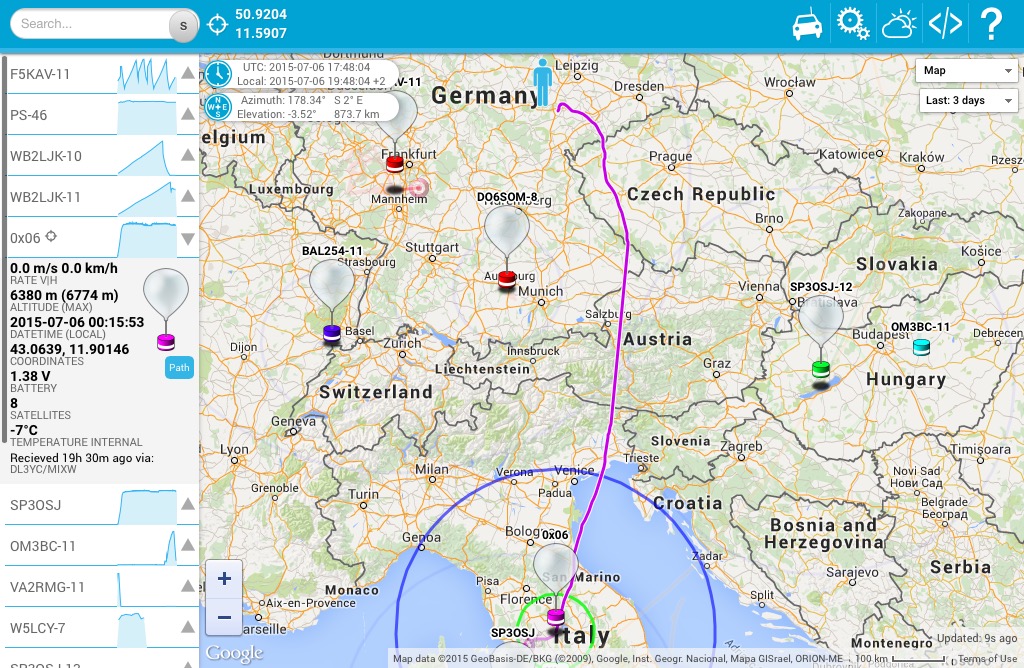Open the Map type dropdown

click(x=967, y=71)
